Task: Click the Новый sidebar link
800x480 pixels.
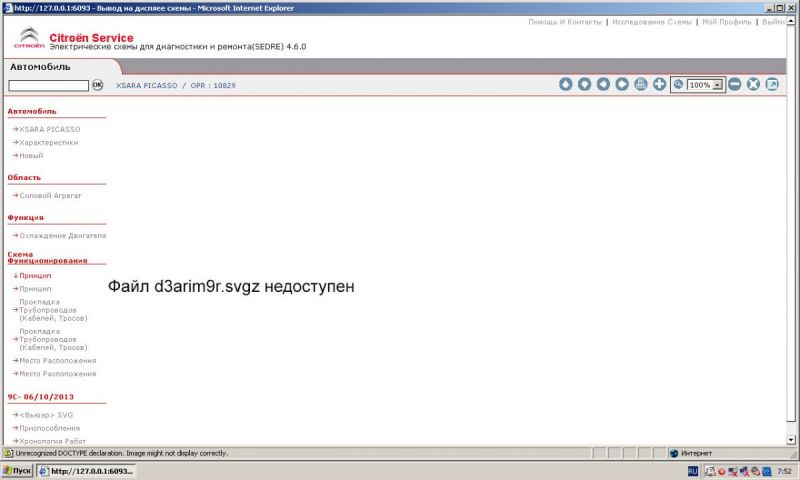Action: coord(31,156)
